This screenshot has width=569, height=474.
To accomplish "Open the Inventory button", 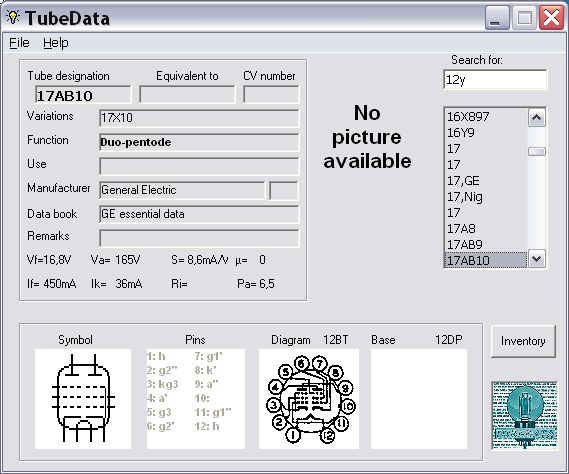I will (523, 341).
